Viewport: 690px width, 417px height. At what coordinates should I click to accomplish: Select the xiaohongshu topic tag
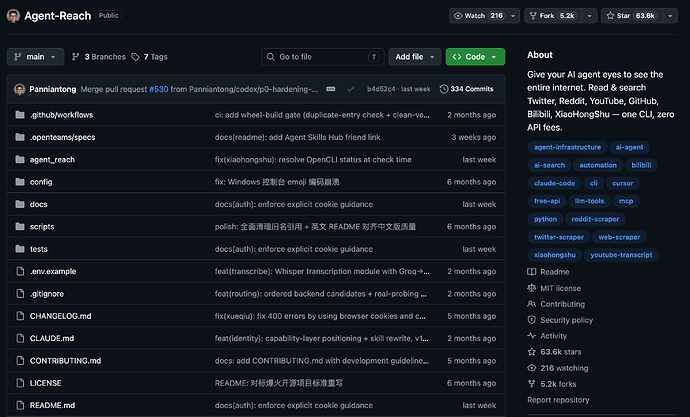pyautogui.click(x=554, y=255)
